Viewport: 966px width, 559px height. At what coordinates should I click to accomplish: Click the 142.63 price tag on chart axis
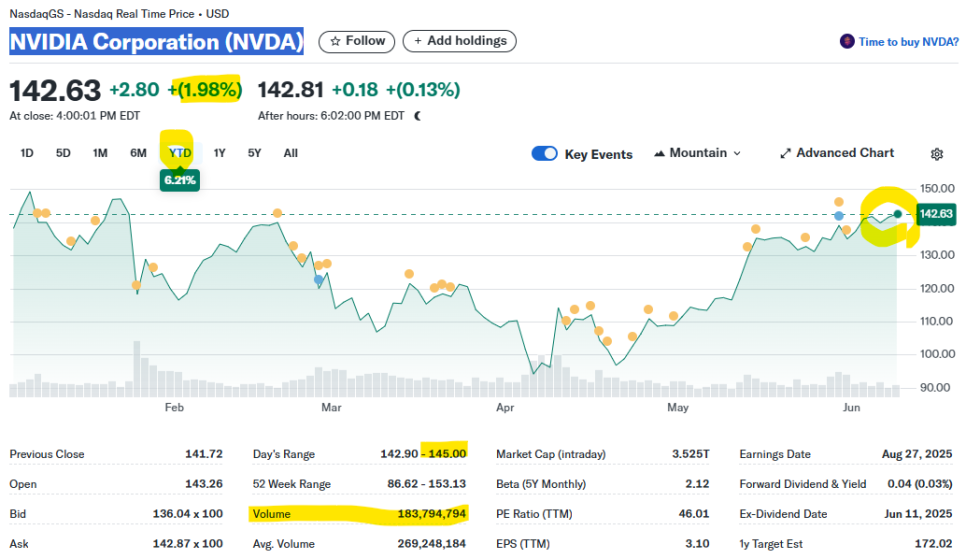tap(936, 214)
